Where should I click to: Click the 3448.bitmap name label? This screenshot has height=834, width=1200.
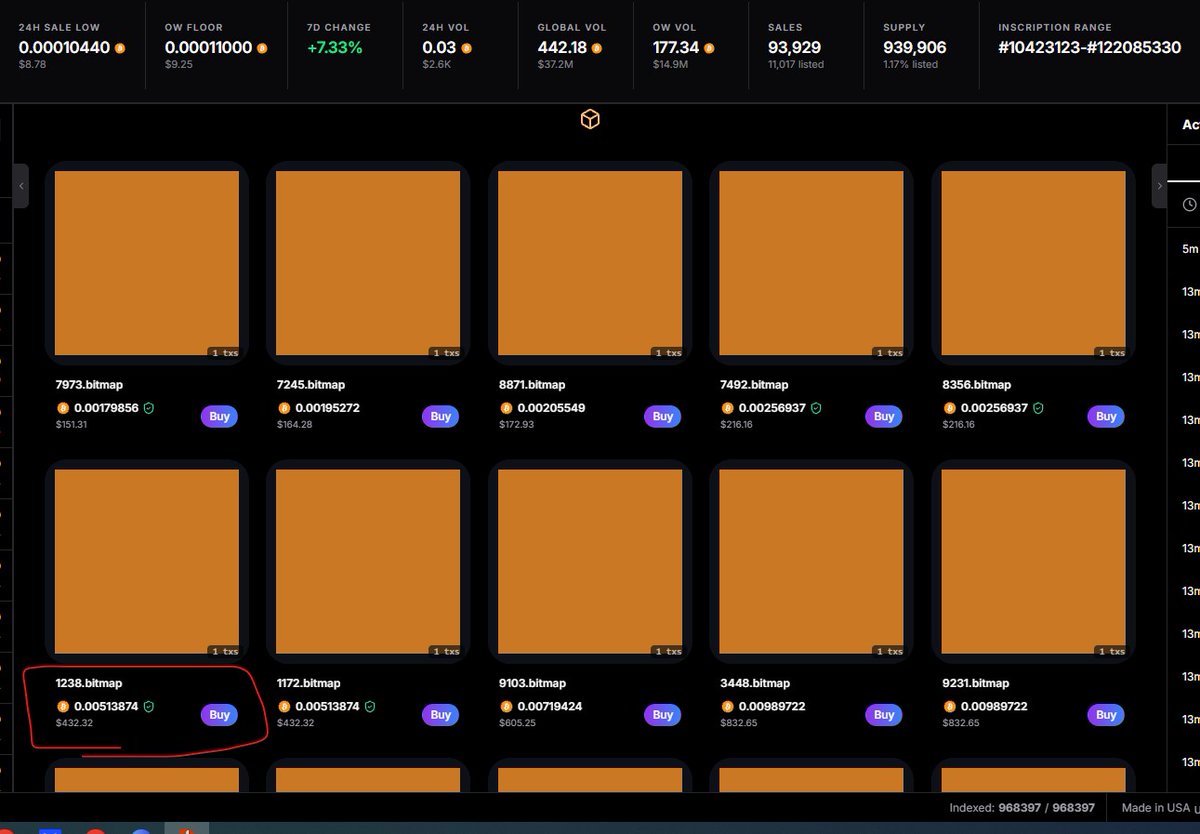tap(755, 684)
